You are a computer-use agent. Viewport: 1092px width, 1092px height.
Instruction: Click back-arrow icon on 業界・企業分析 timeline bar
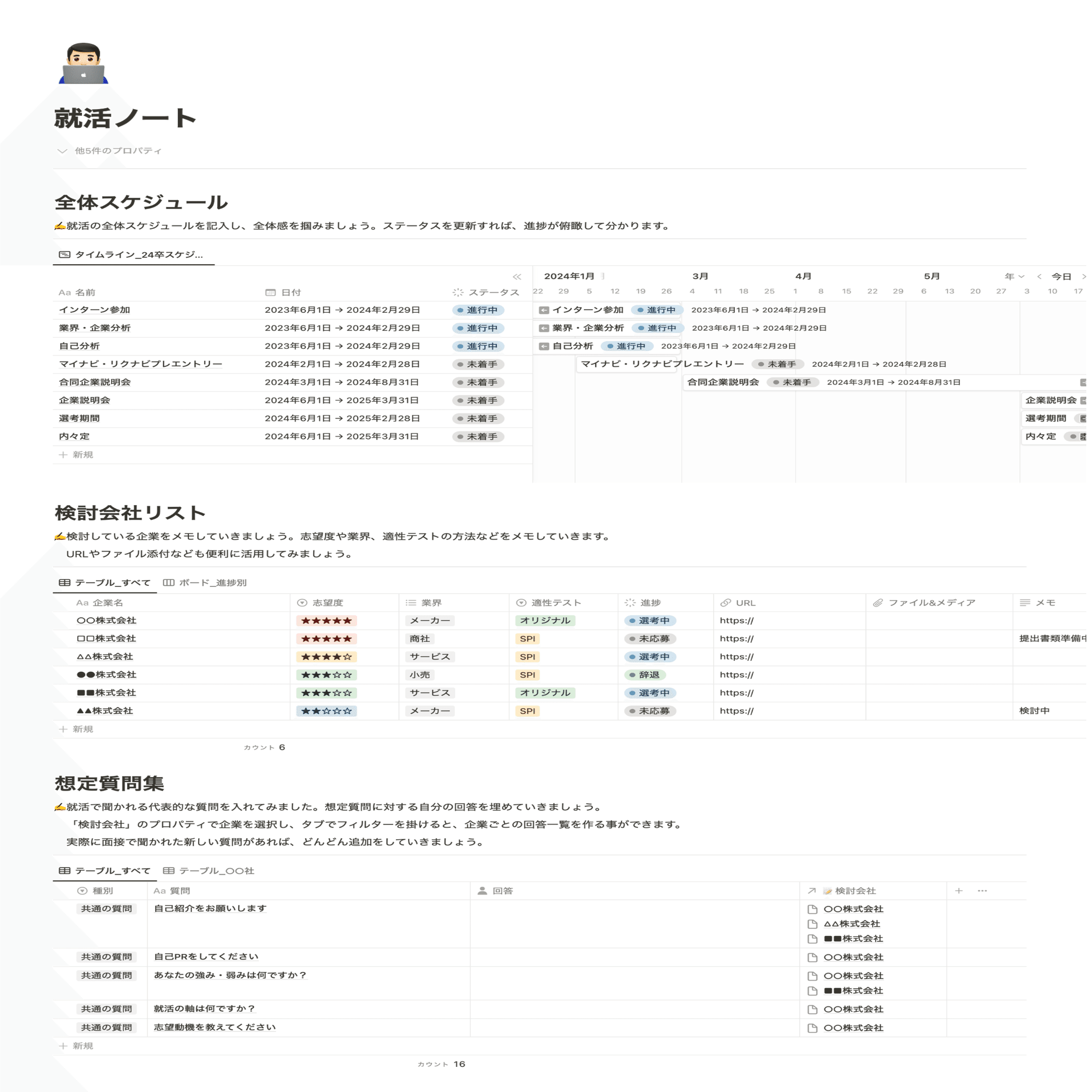(544, 328)
